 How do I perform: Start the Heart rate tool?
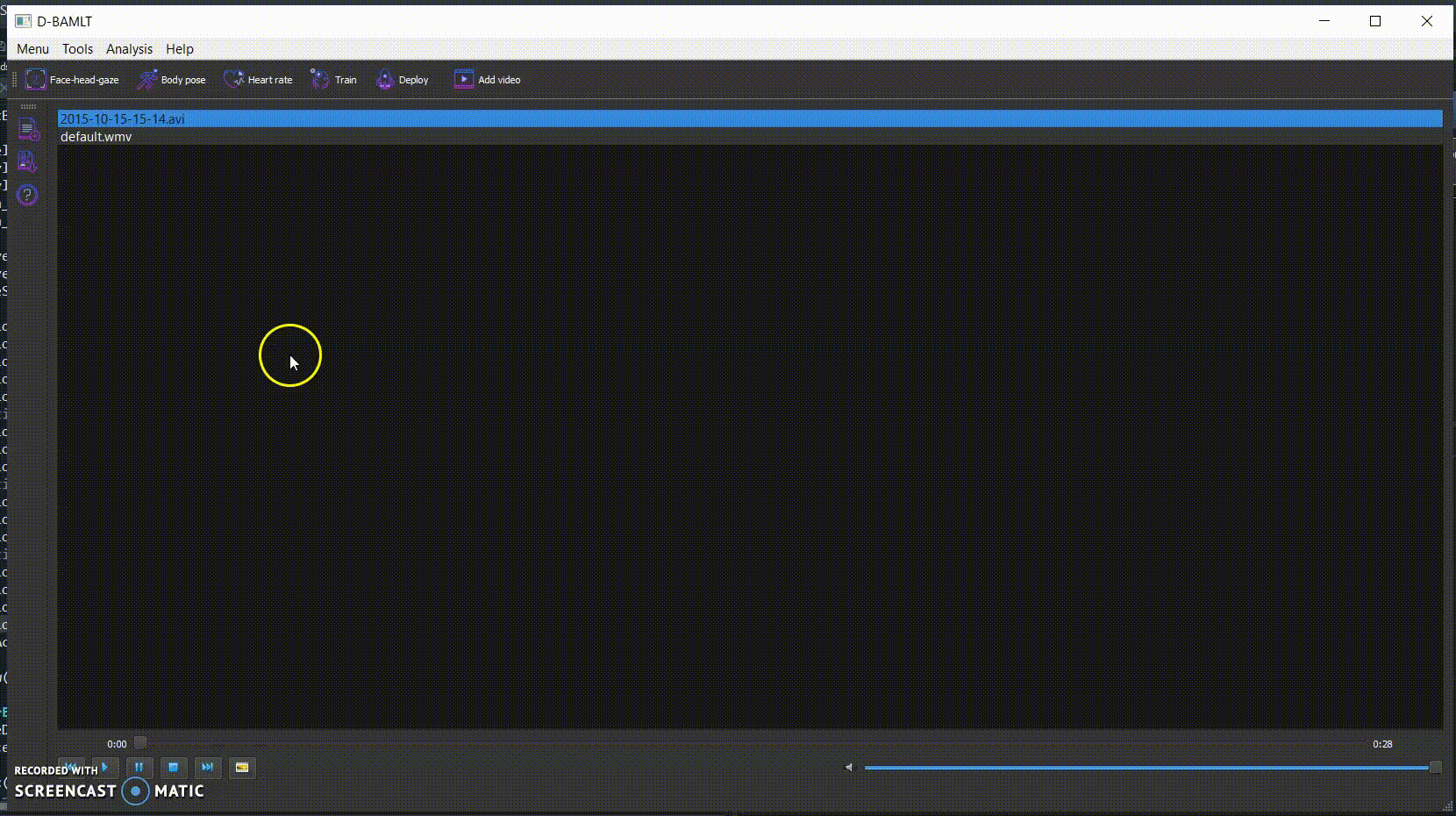[258, 80]
